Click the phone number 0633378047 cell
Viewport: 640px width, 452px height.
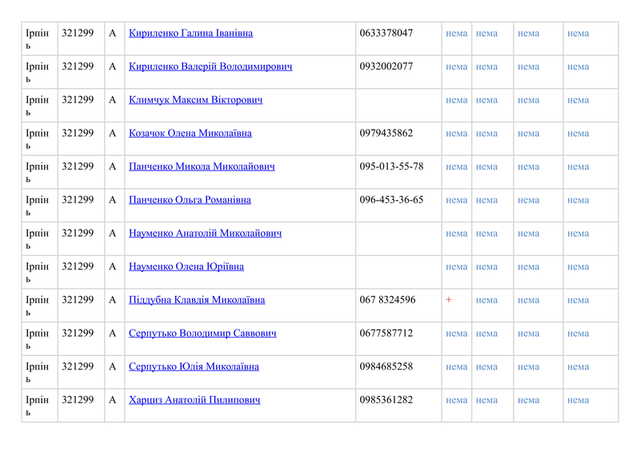[386, 33]
